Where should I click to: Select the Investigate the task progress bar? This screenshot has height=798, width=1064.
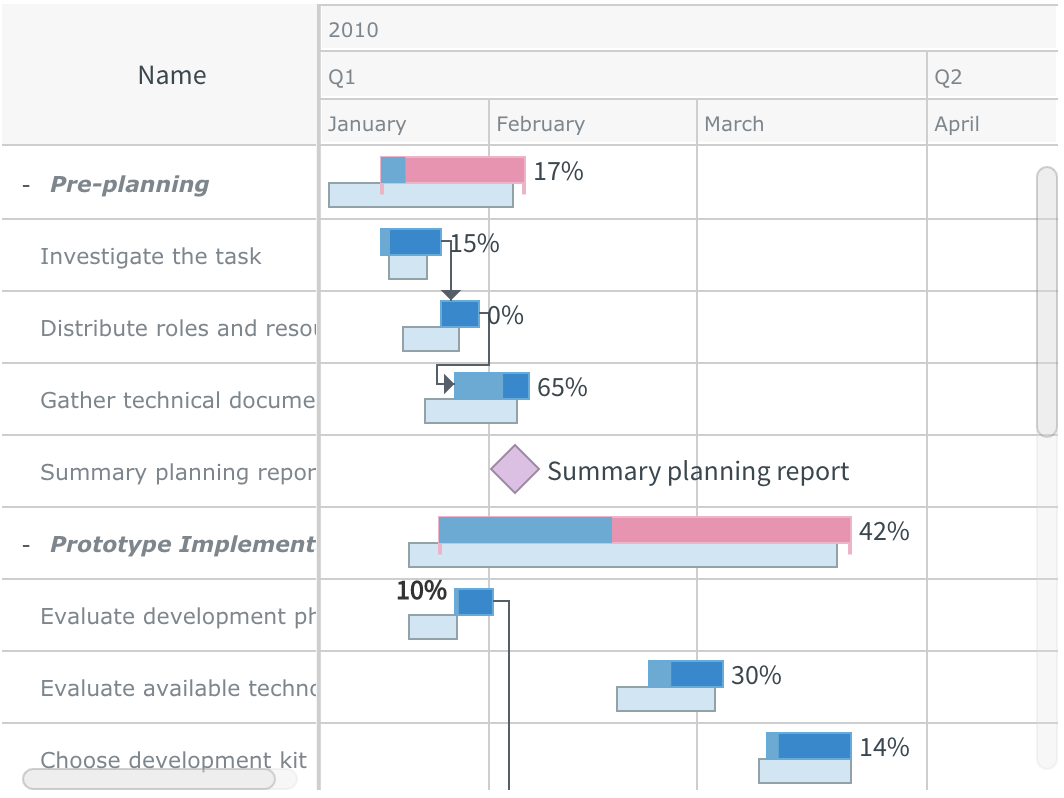click(x=410, y=240)
